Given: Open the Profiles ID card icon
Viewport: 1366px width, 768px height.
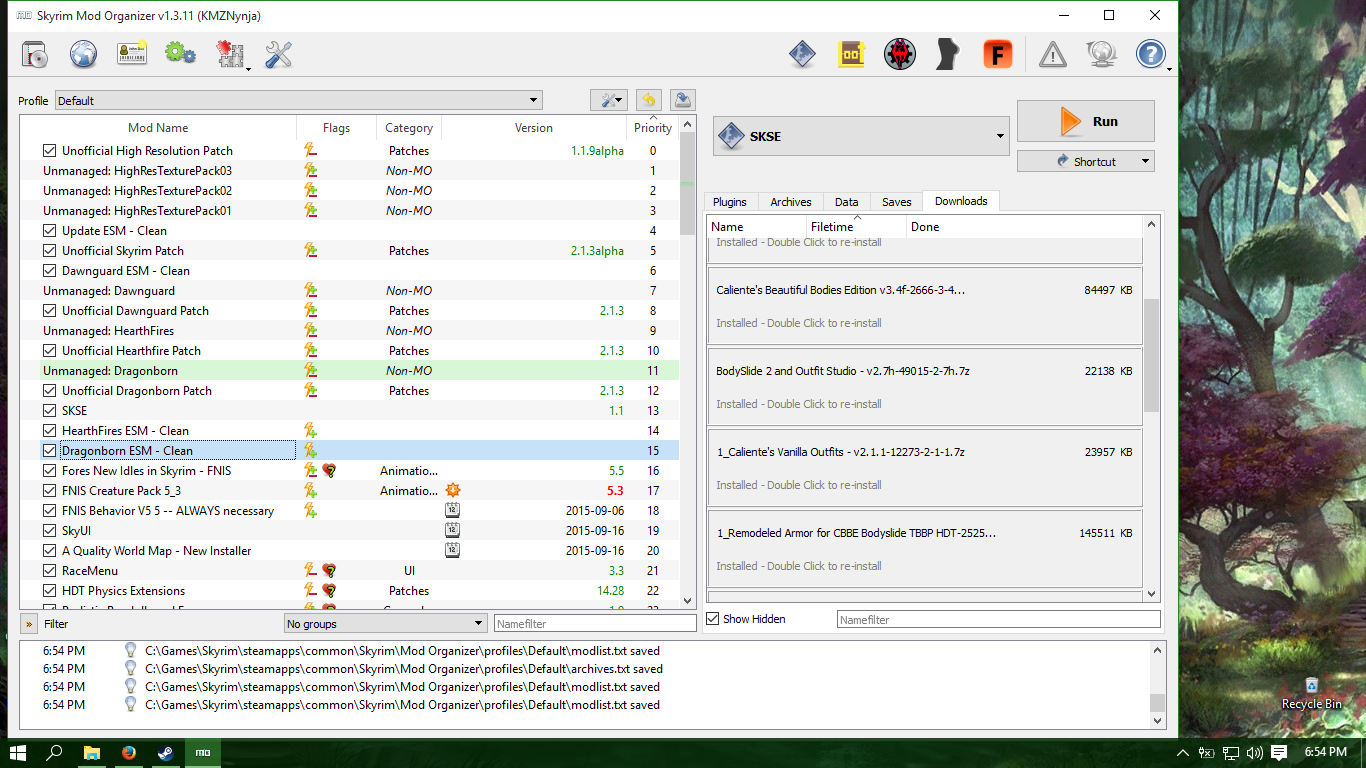Looking at the screenshot, I should (132, 54).
